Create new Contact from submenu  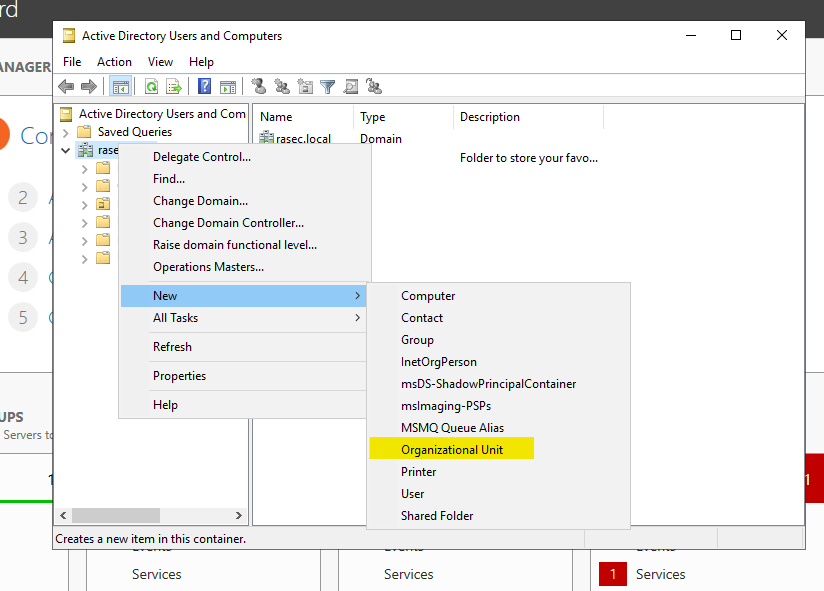[498, 318]
